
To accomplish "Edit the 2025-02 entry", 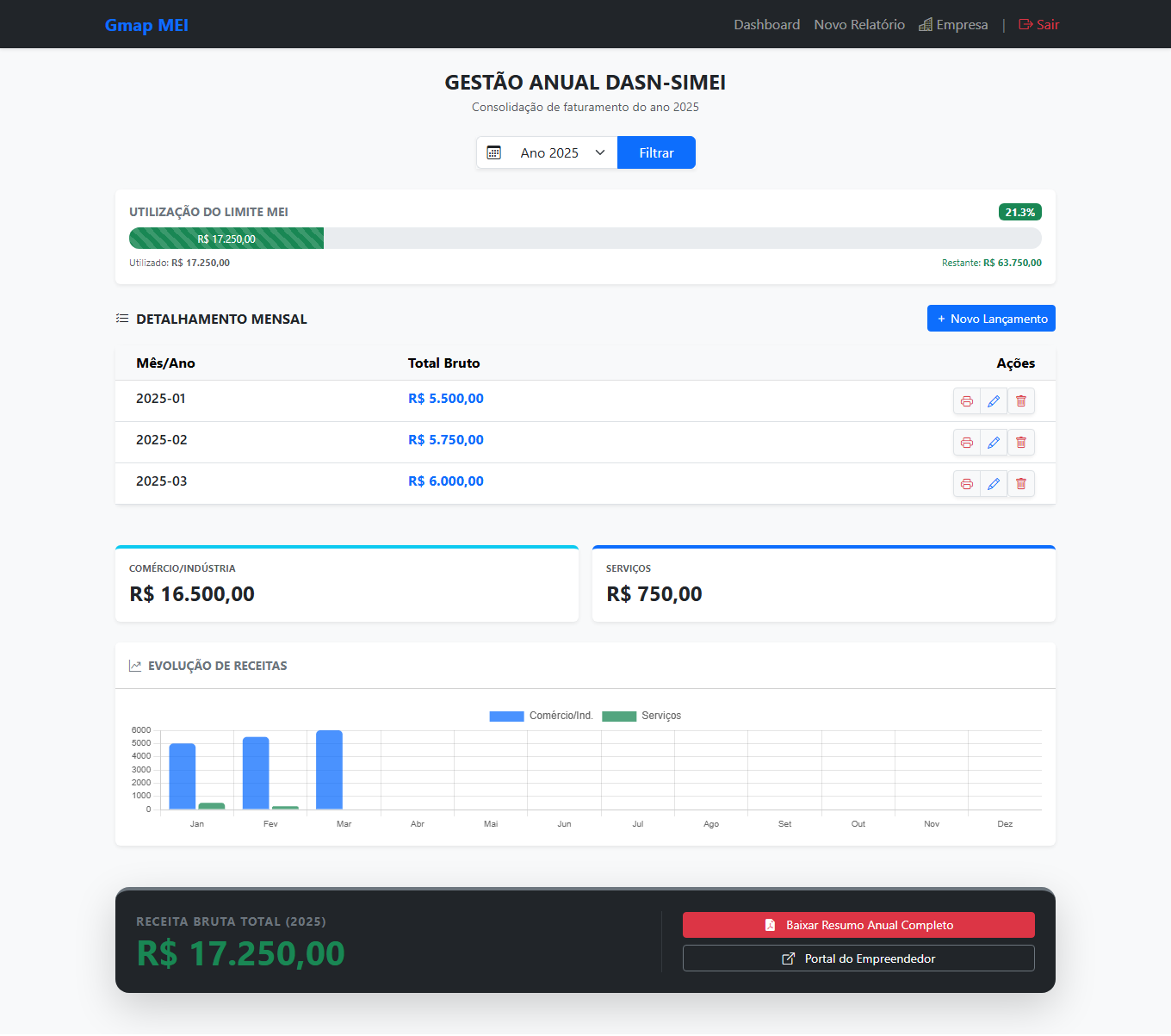I will tap(994, 443).
